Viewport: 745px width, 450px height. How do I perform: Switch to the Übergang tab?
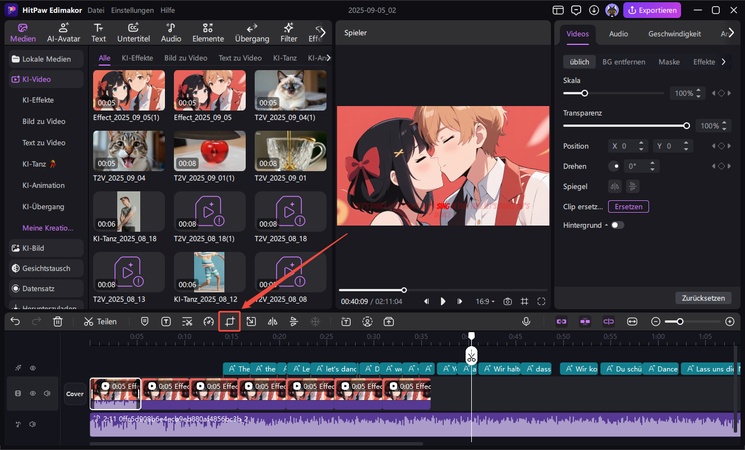[x=252, y=33]
